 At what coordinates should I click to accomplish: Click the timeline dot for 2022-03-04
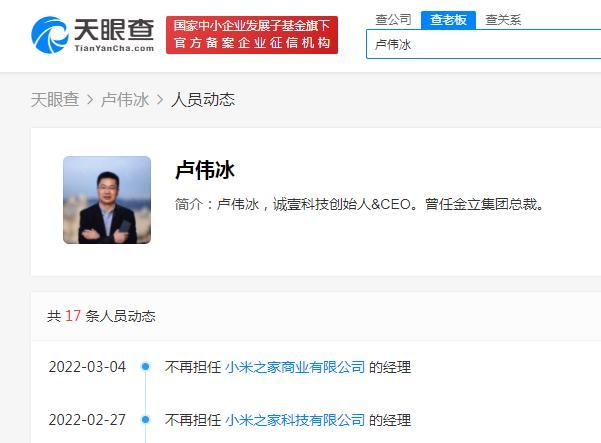click(x=145, y=367)
